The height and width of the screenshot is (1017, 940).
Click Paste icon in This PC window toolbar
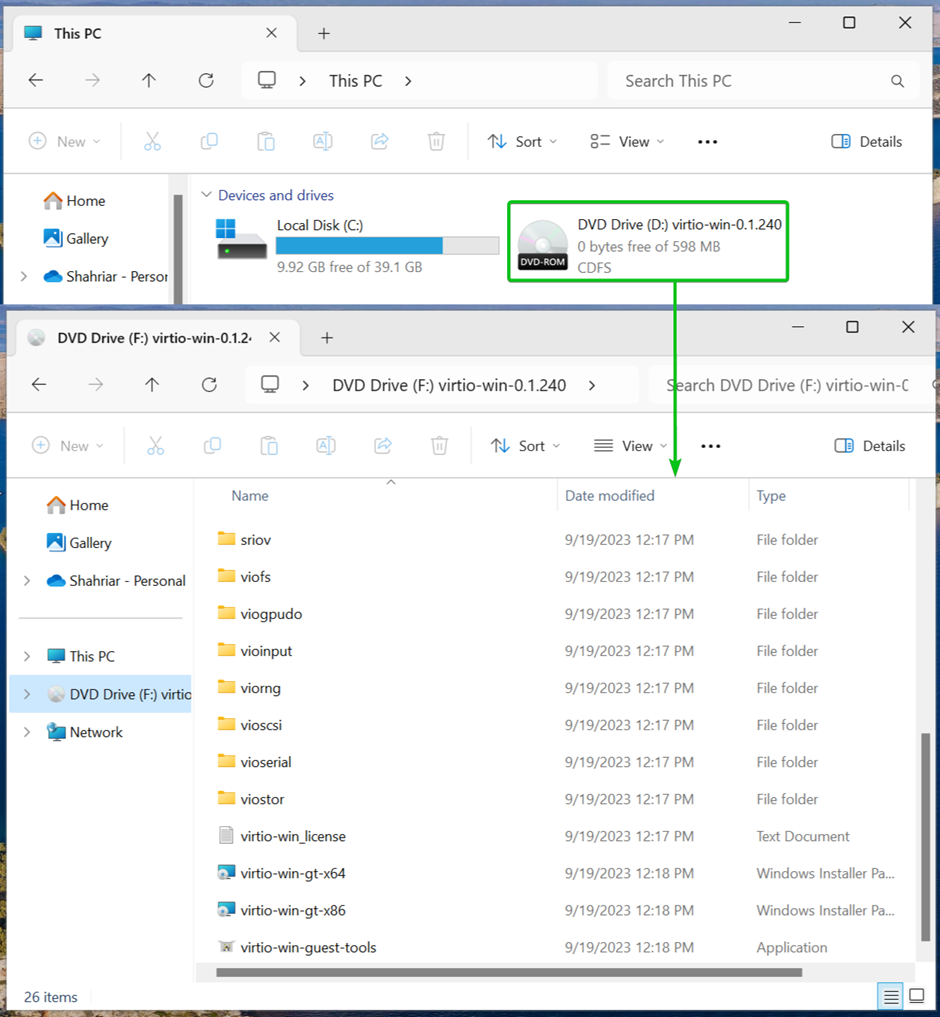point(266,141)
